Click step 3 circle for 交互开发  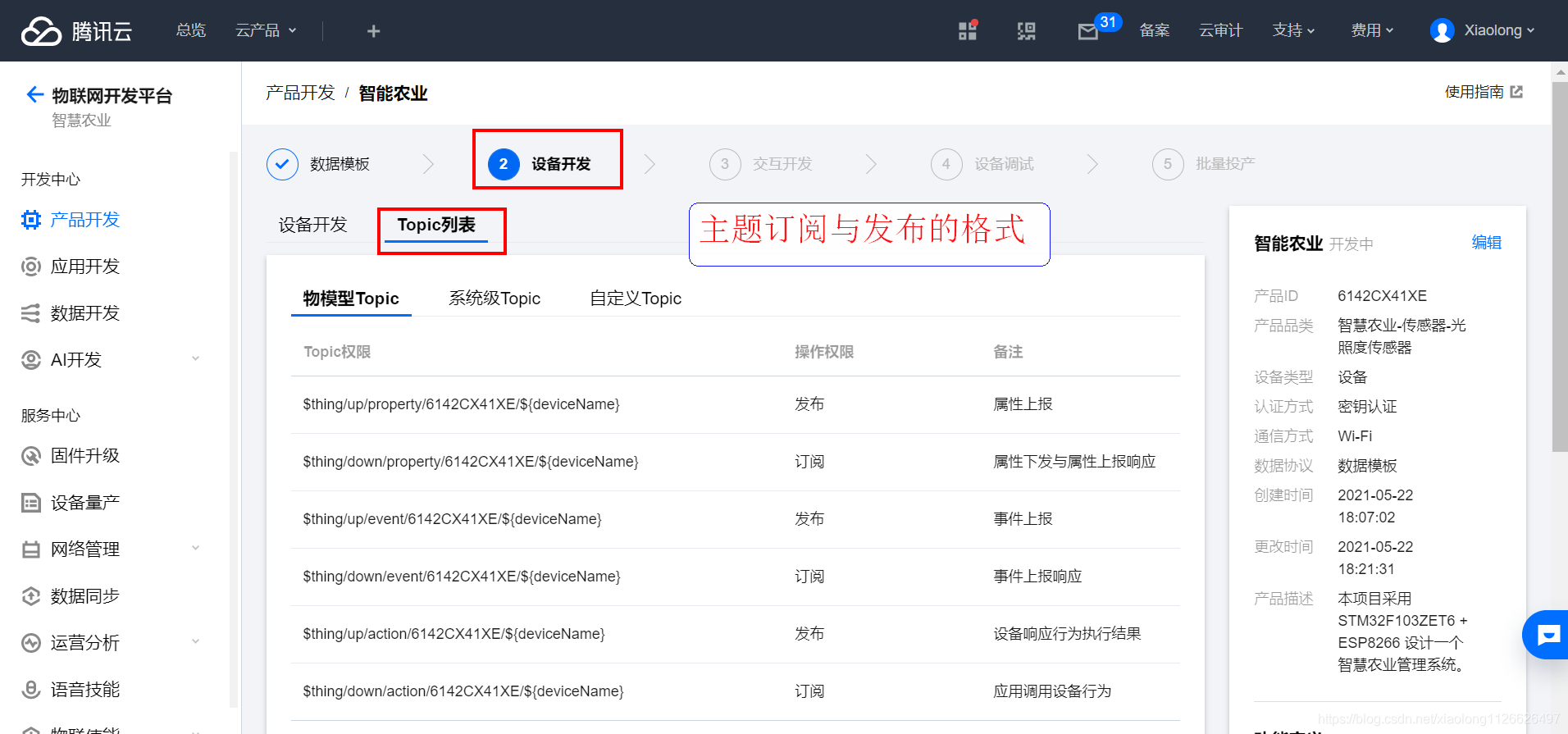point(725,164)
